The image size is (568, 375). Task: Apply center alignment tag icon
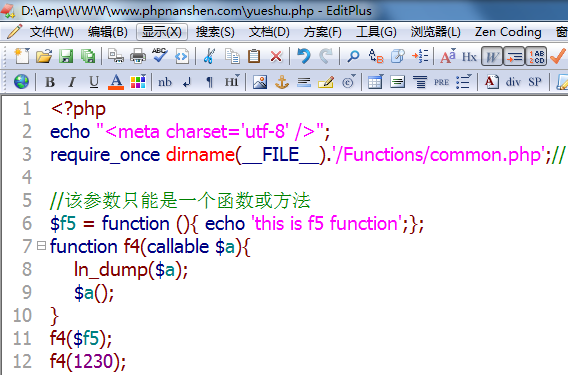[420, 82]
